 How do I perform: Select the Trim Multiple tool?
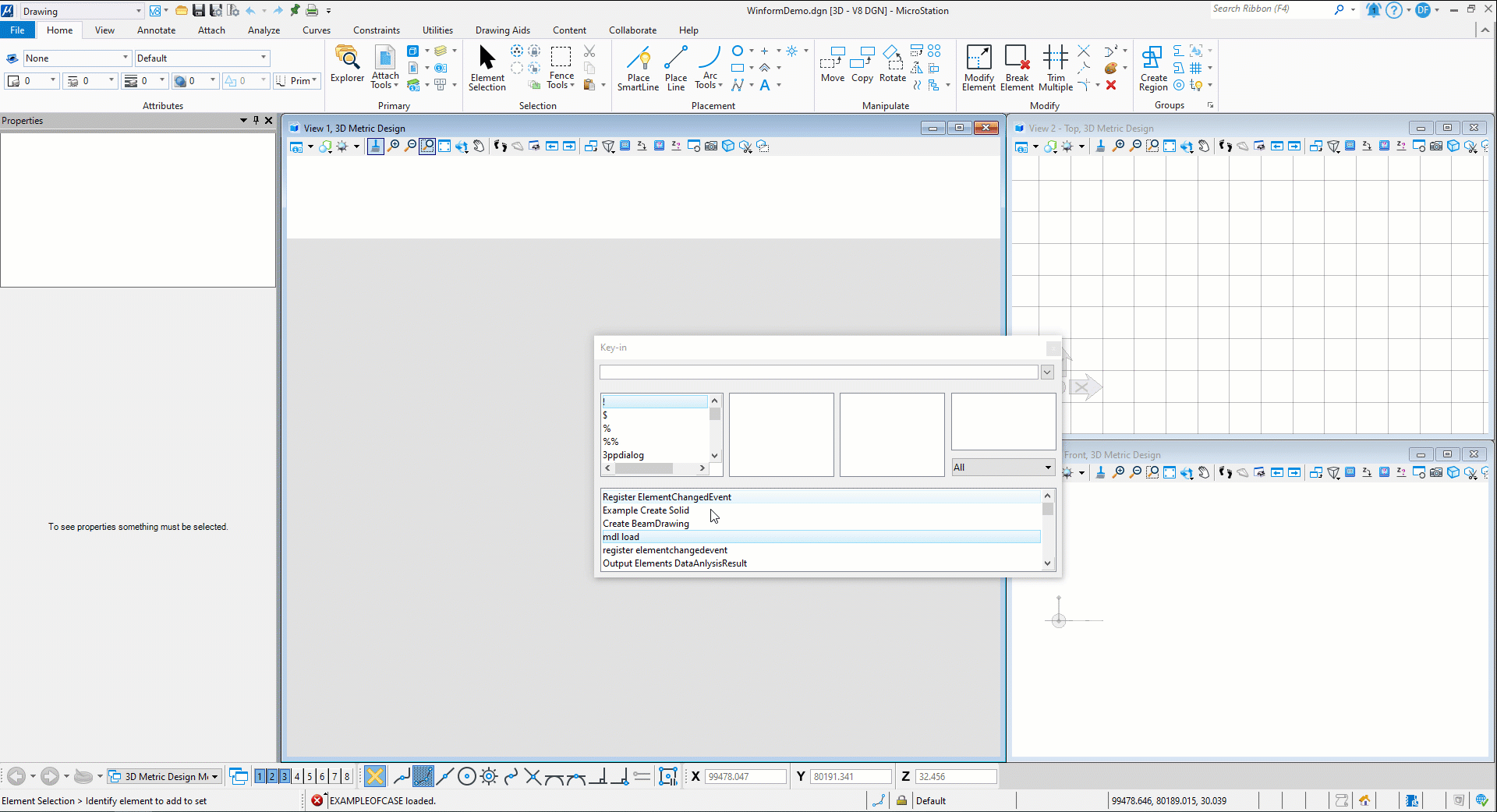[1055, 68]
